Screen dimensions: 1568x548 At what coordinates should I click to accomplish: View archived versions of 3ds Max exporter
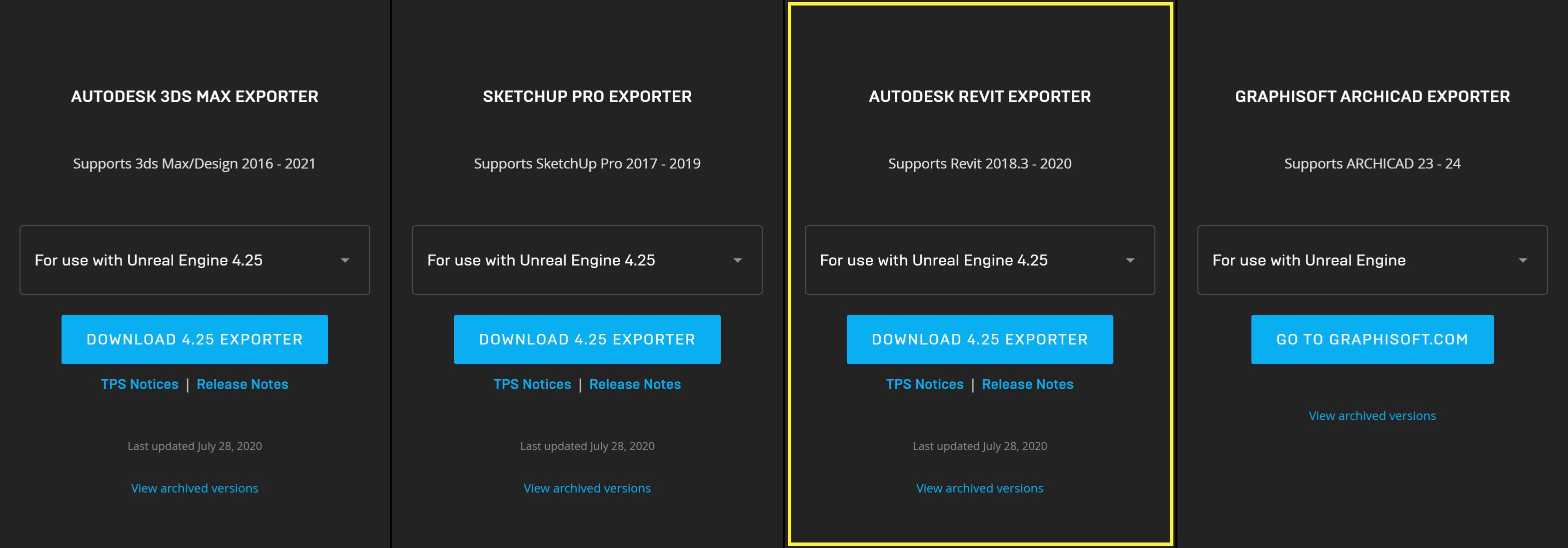click(194, 488)
